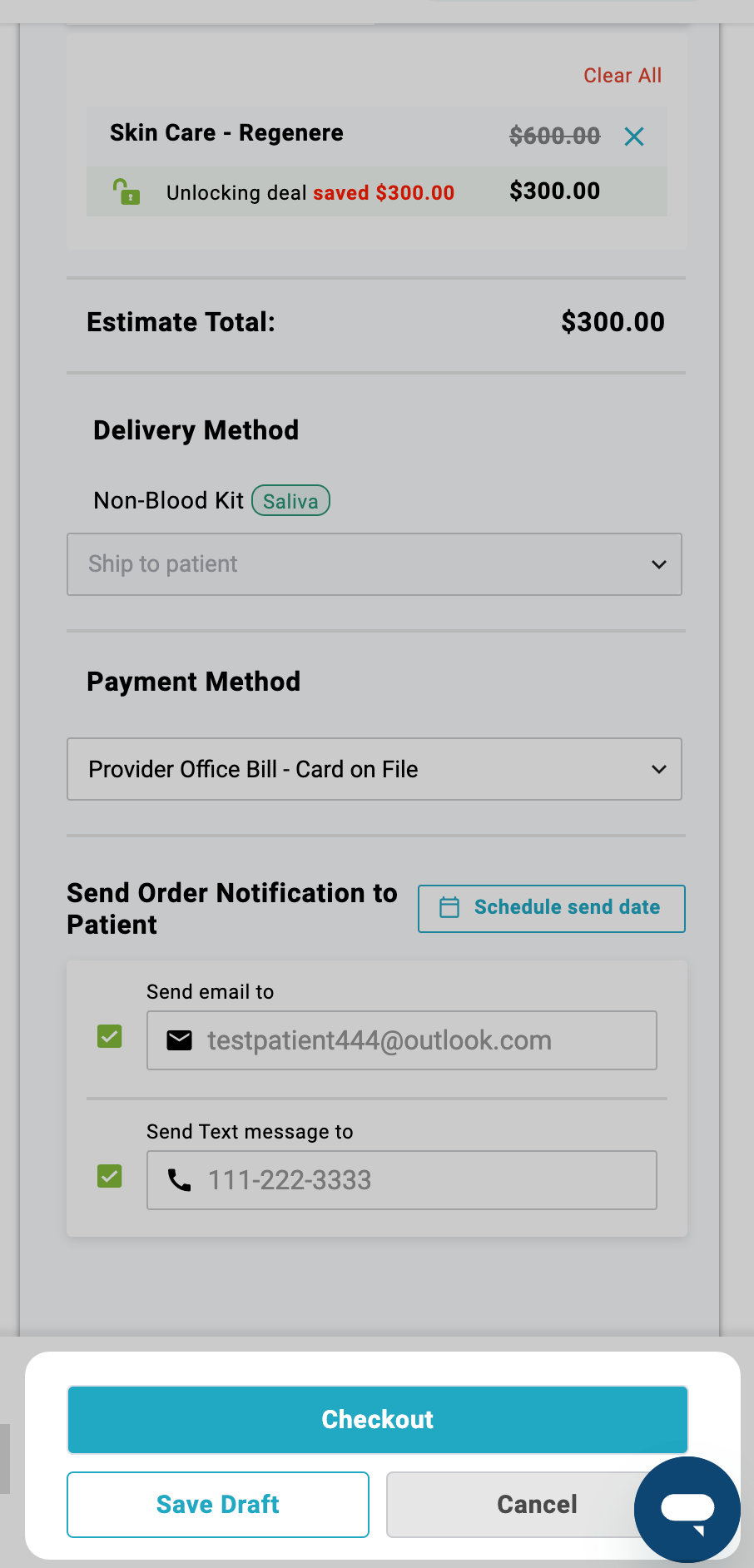This screenshot has width=754, height=1568.
Task: Click the phone icon in text message field
Action: pos(180,1180)
